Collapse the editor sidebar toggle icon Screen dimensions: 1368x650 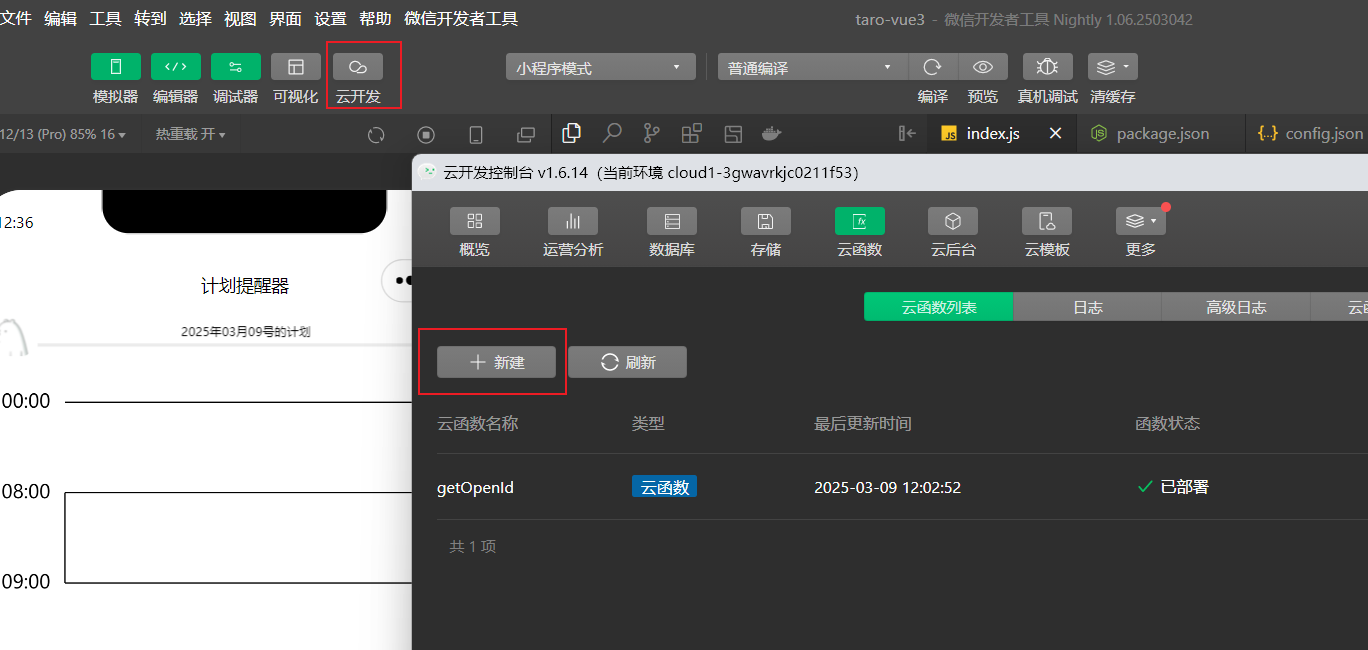click(x=908, y=133)
